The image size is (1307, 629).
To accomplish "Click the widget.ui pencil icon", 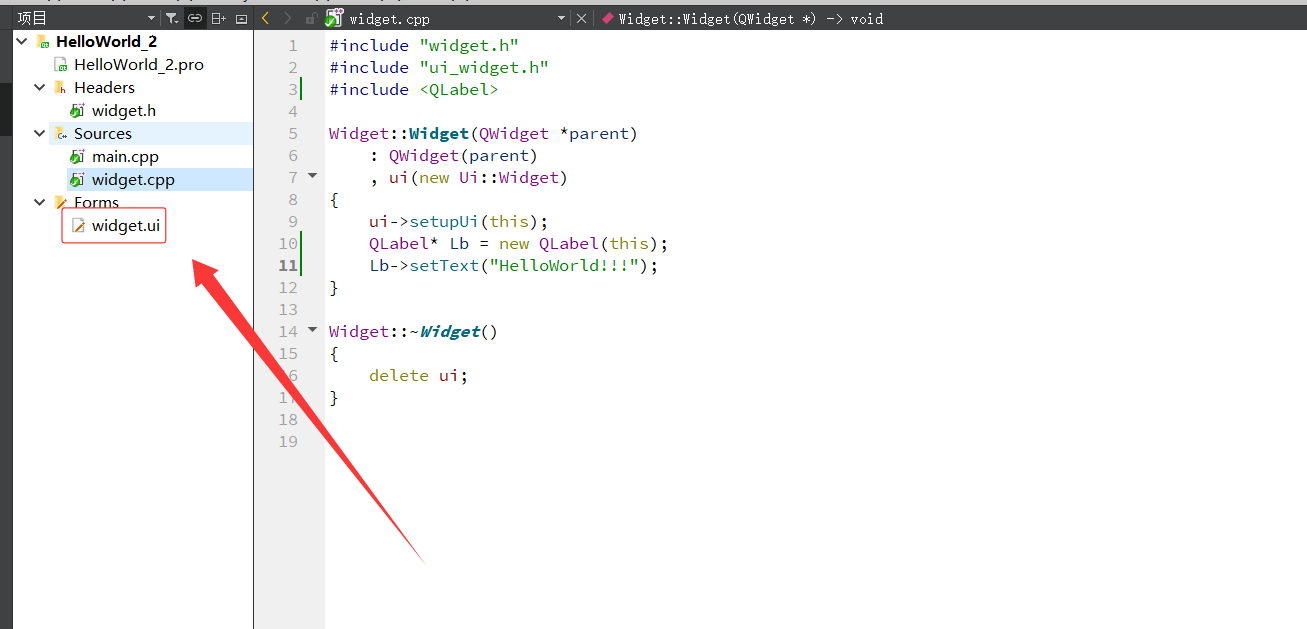I will tap(78, 226).
